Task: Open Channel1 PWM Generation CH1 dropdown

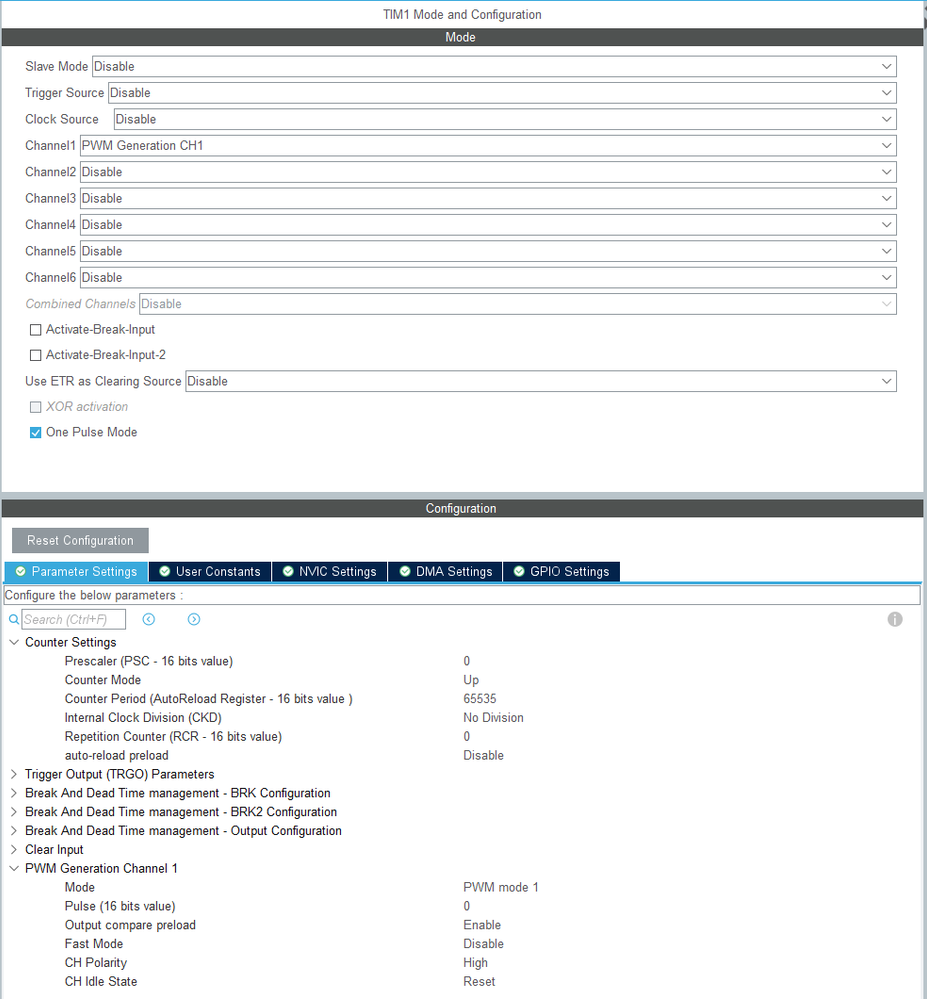Action: (x=488, y=146)
